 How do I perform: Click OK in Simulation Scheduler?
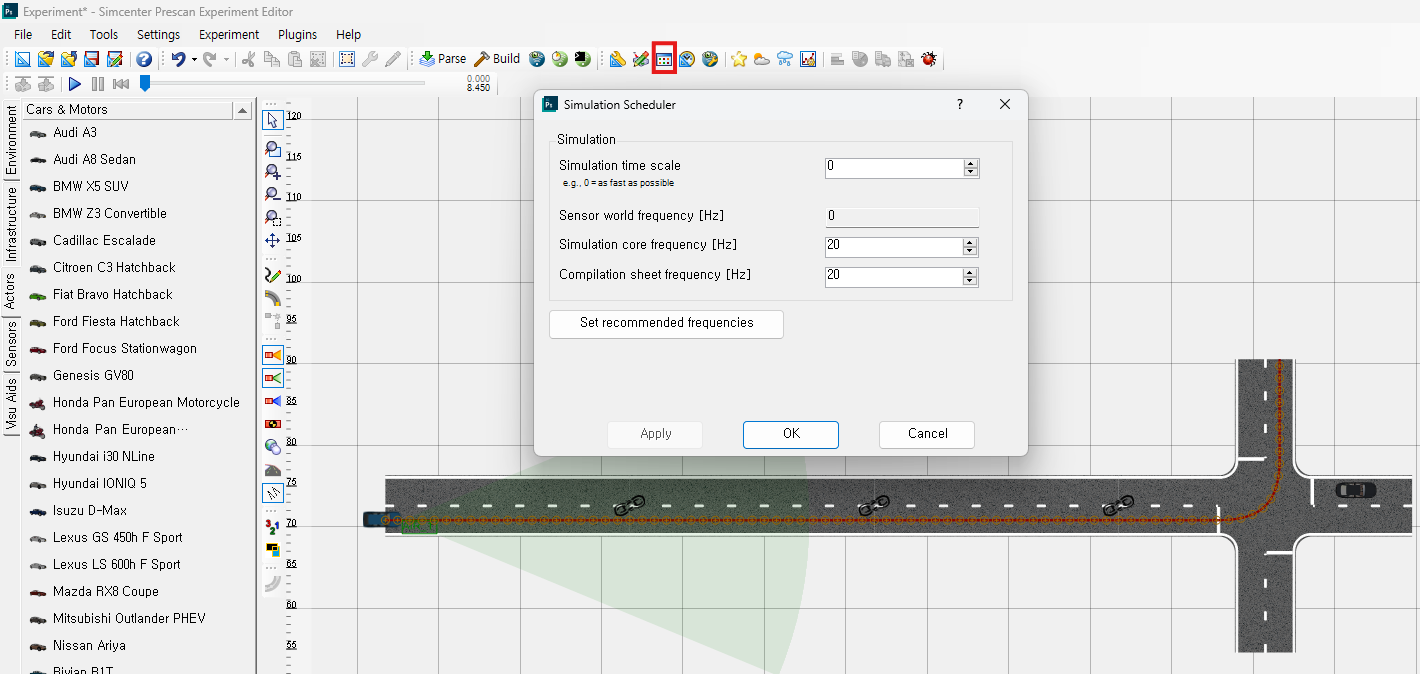tap(791, 434)
